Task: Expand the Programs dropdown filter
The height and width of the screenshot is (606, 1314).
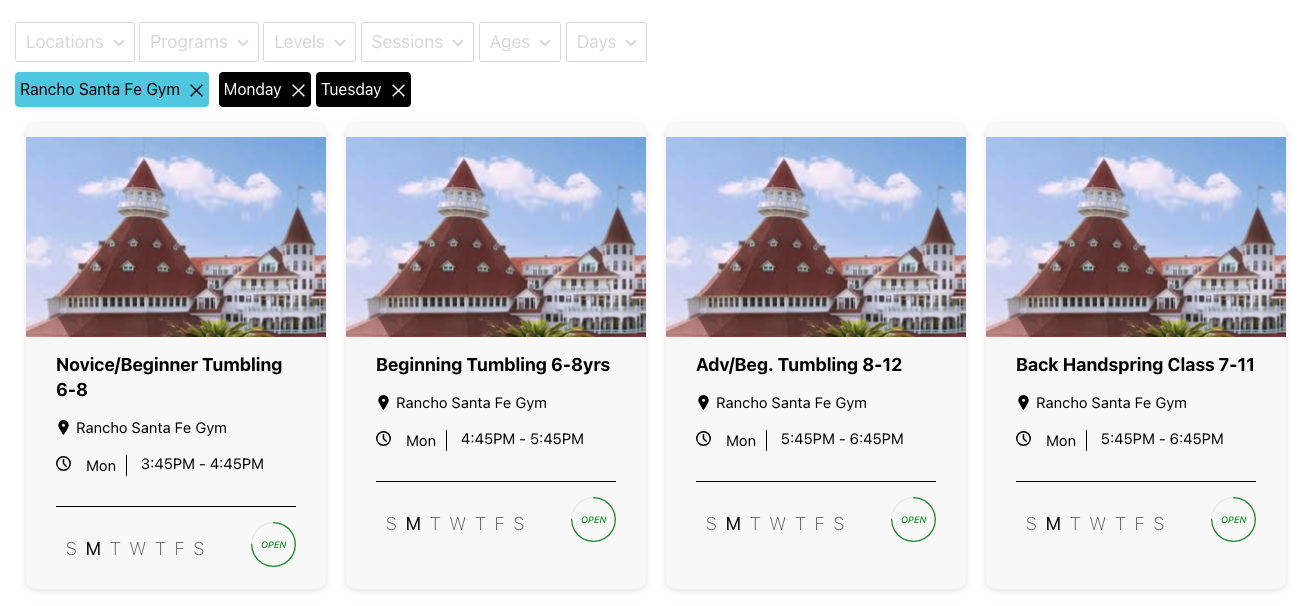Action: tap(199, 42)
